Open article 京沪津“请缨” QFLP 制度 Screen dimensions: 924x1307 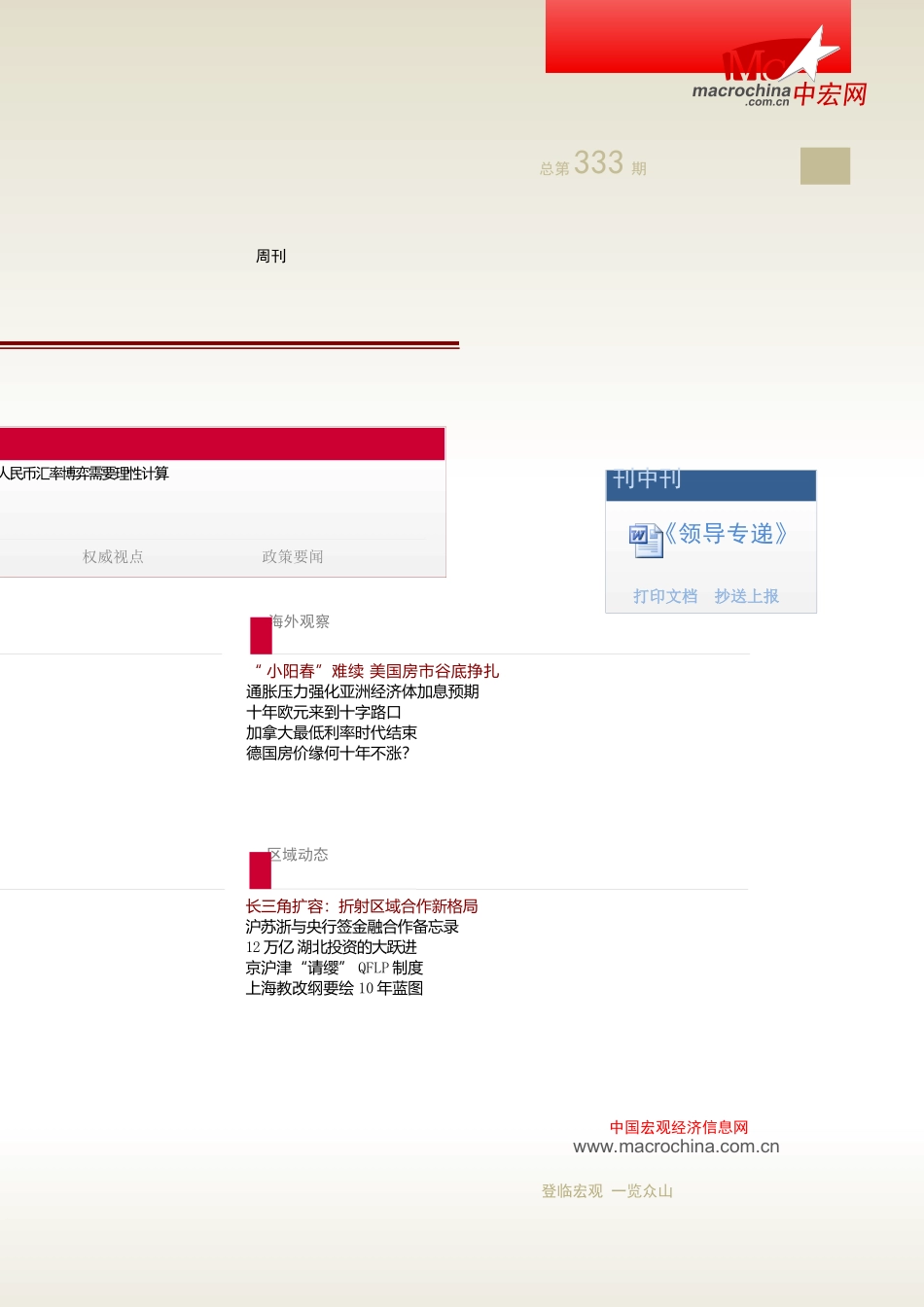[x=335, y=968]
